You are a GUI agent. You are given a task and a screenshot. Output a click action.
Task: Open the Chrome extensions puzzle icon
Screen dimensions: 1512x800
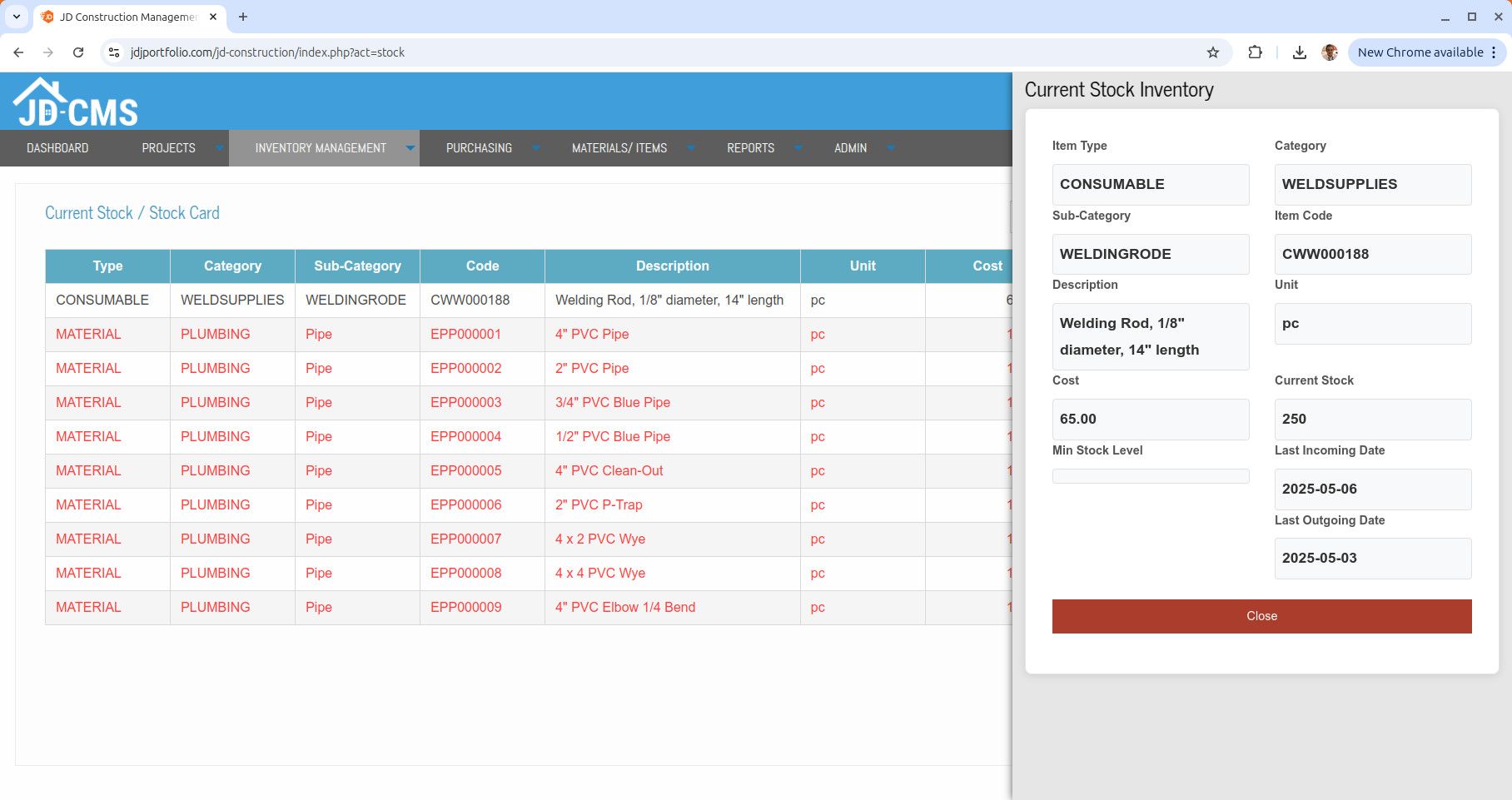click(1255, 52)
